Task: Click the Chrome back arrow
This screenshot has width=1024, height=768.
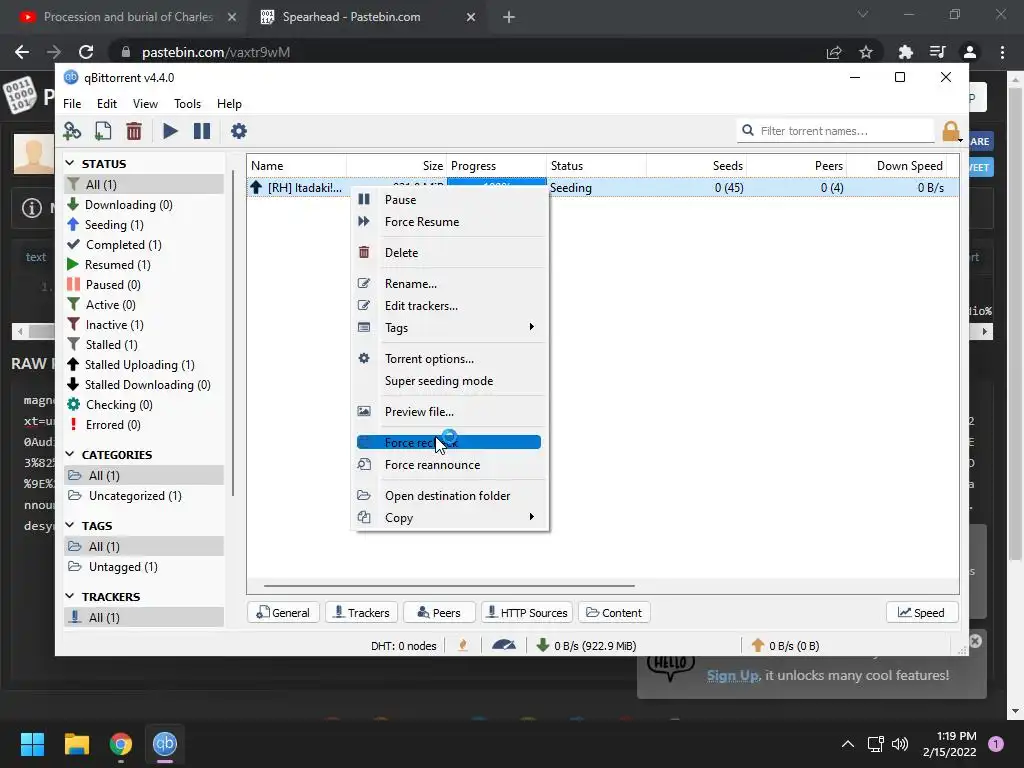Action: (22, 52)
